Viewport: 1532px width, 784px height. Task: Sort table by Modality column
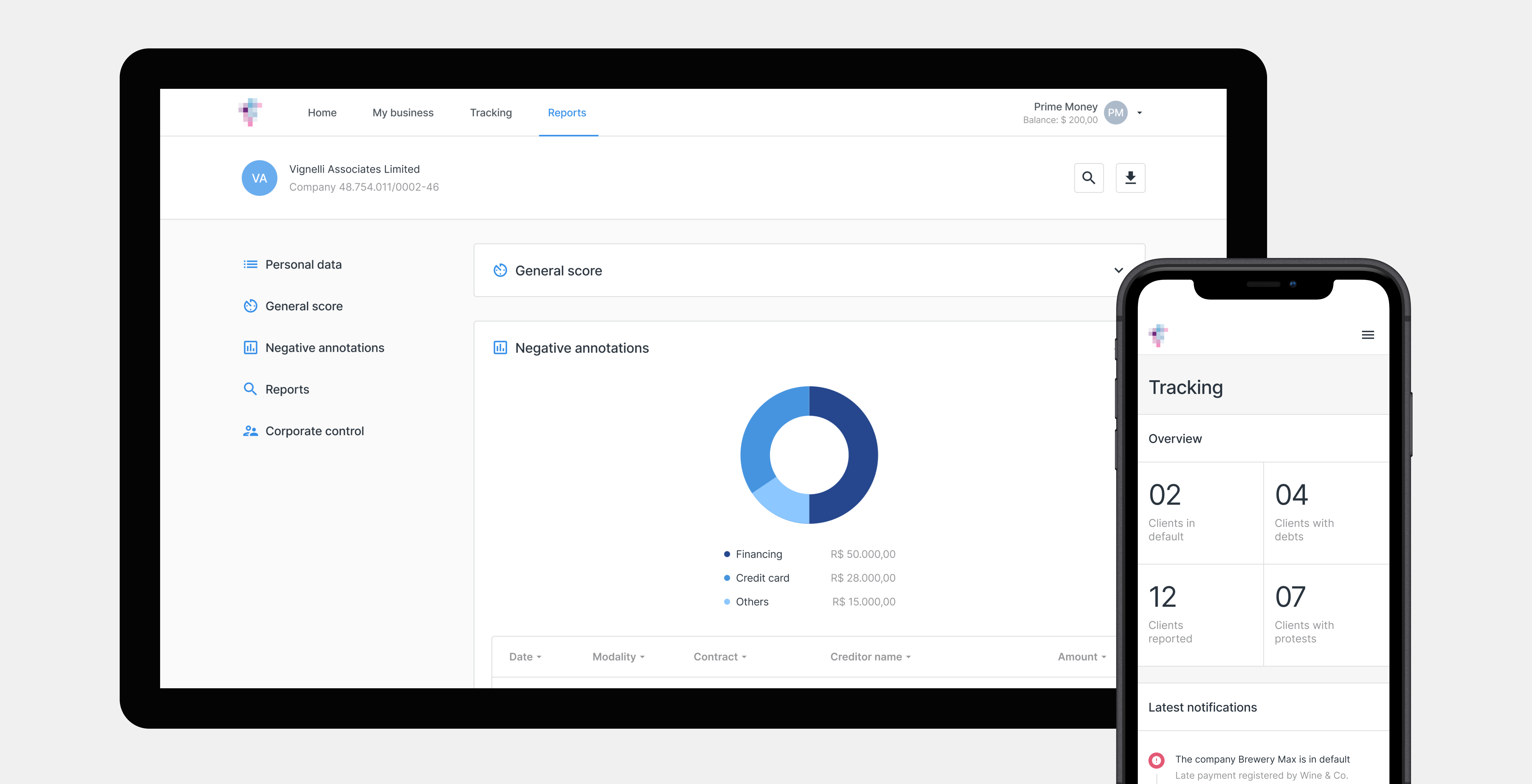(618, 657)
